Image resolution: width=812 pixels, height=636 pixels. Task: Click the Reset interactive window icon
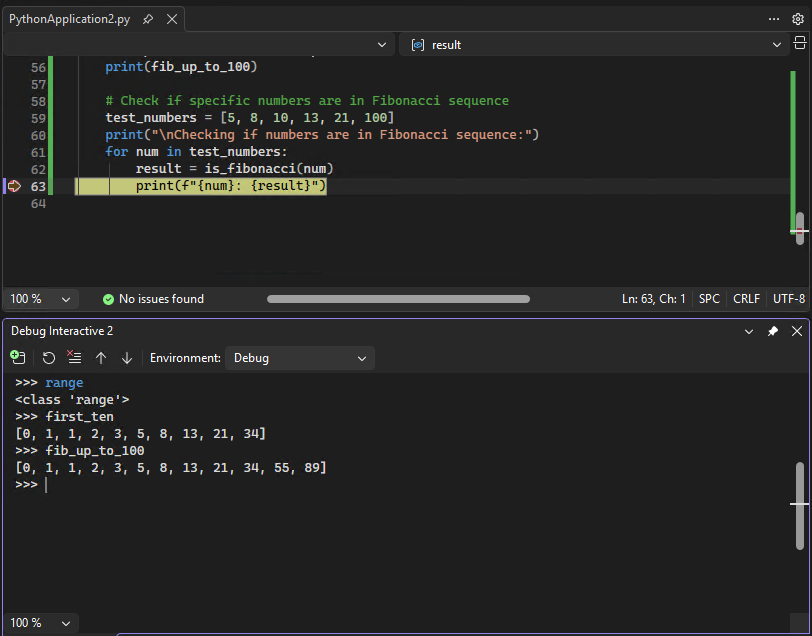tap(49, 358)
